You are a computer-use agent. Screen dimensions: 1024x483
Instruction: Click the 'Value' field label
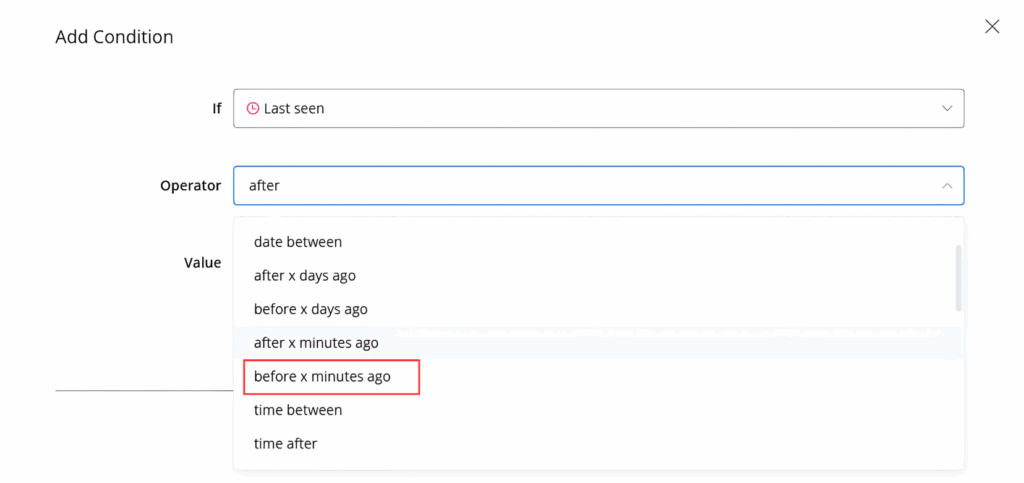[x=202, y=262]
